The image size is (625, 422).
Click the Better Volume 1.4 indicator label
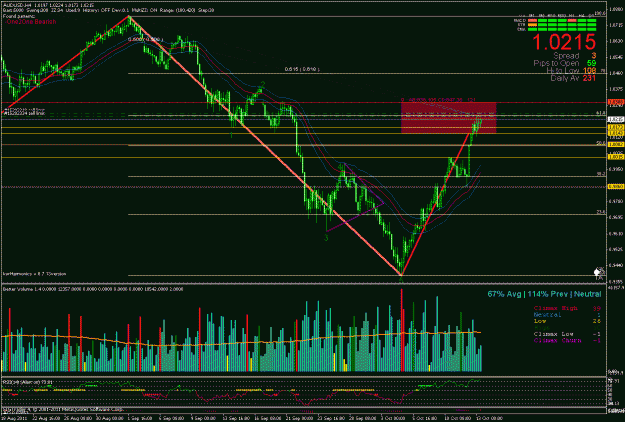pos(93,289)
